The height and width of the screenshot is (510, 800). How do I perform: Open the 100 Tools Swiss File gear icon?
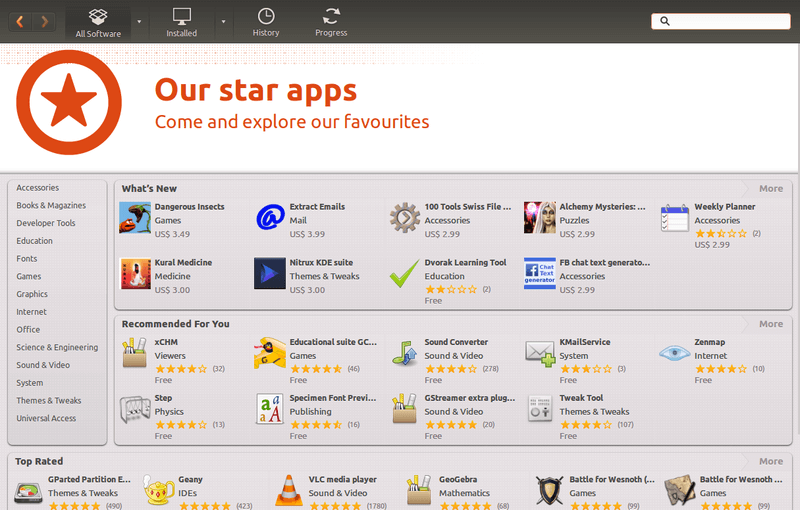tap(405, 217)
